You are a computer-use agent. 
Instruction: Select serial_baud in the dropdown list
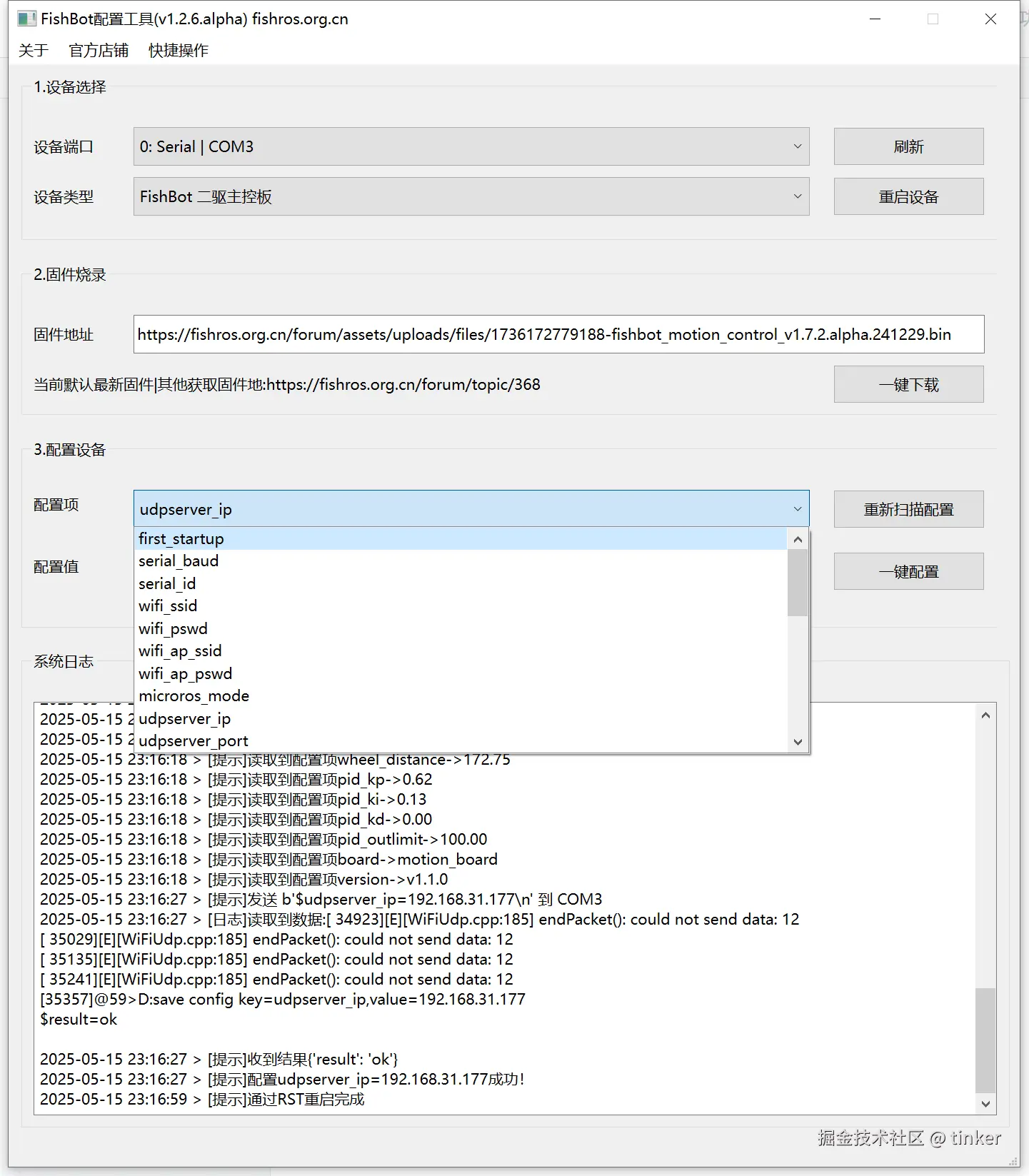[x=461, y=561]
